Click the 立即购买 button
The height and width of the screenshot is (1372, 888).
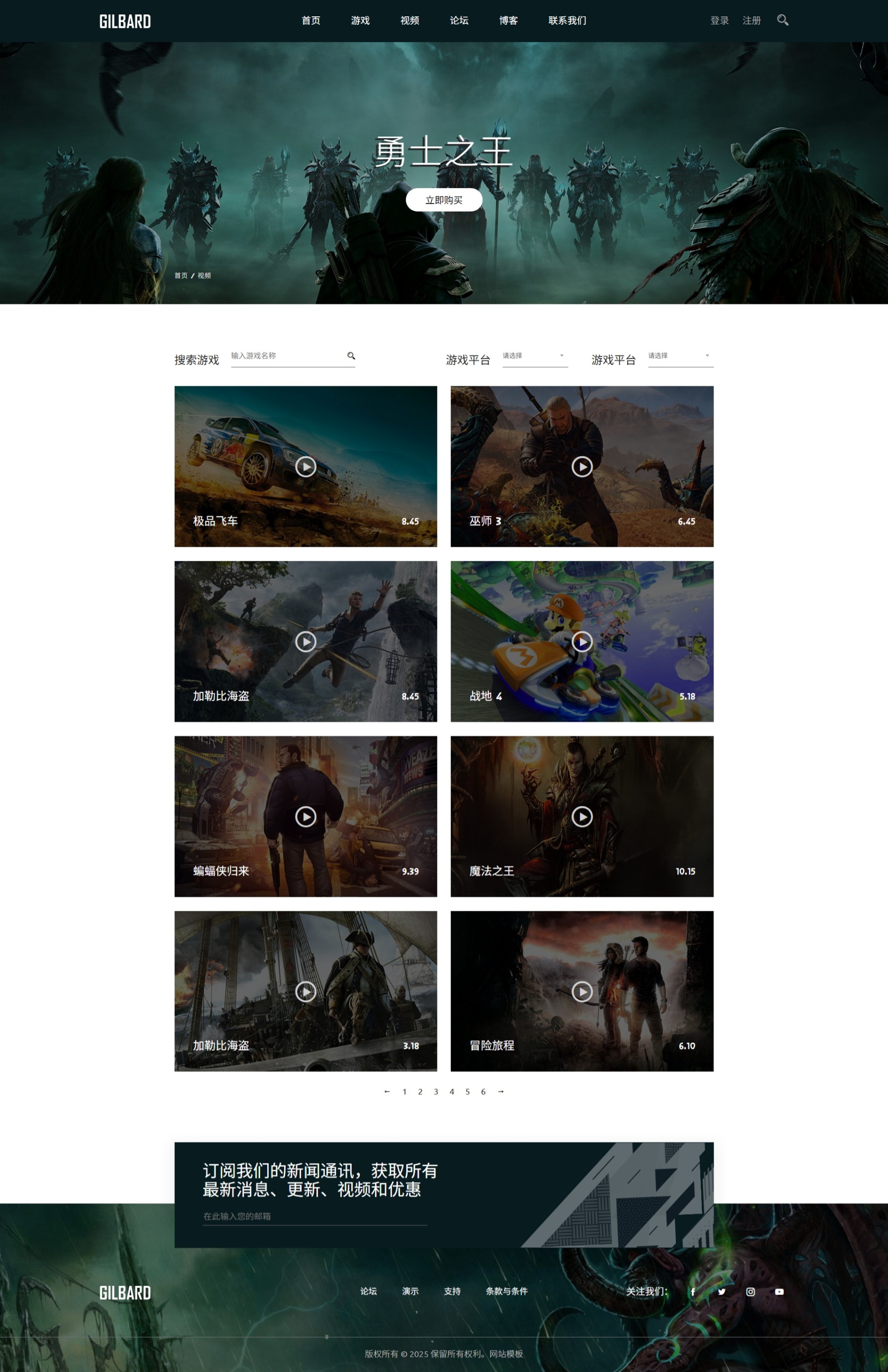point(444,200)
